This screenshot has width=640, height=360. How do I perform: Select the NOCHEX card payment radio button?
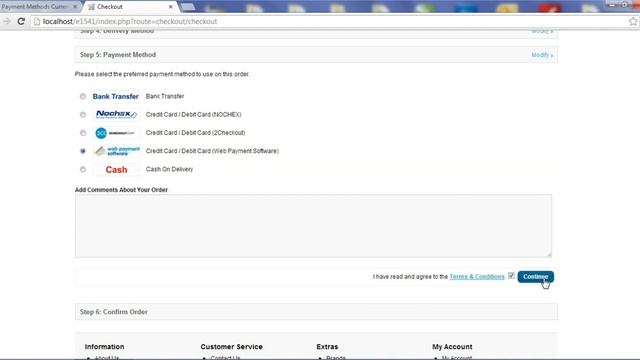83,115
